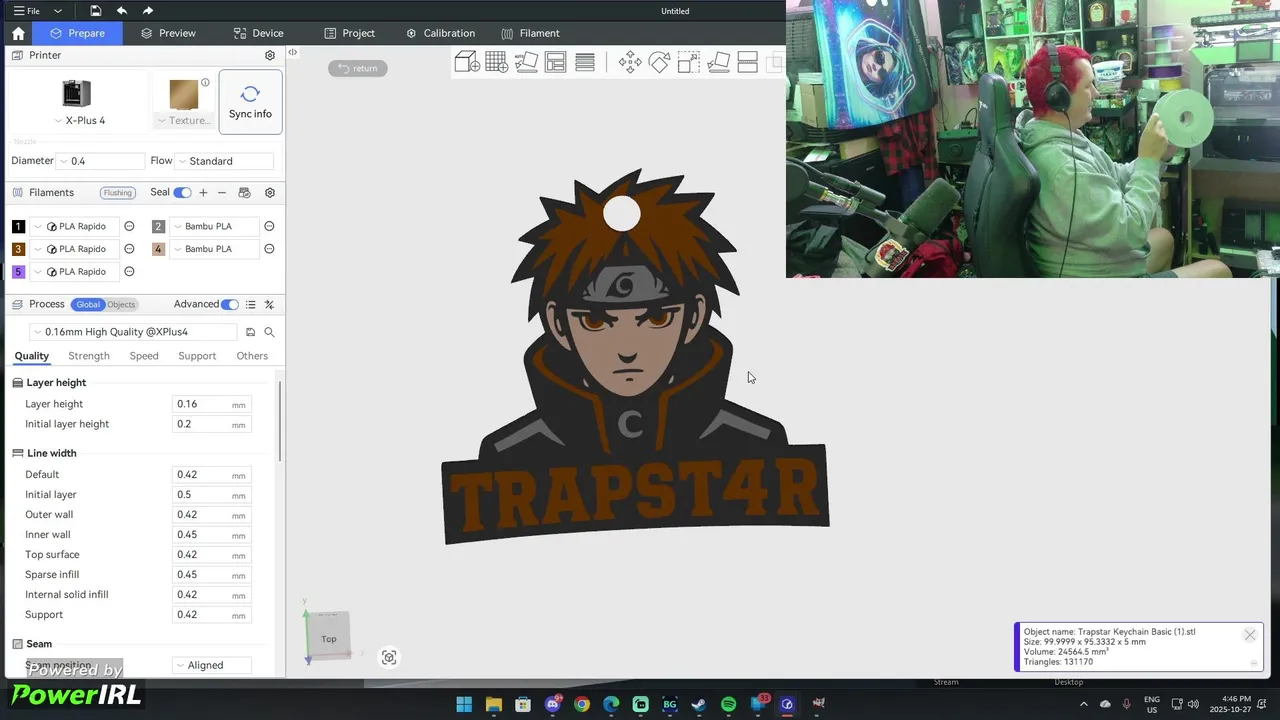1280x720 pixels.
Task: Switch to the Preview tab
Action: coord(168,33)
